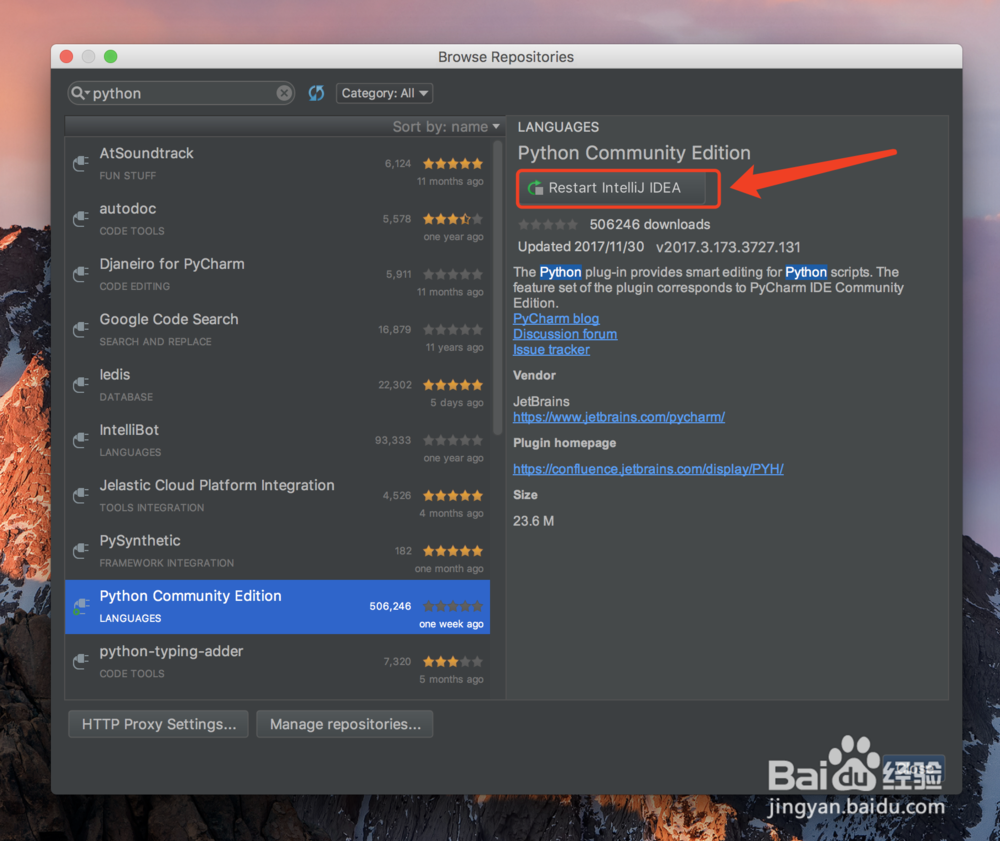
Task: Click version v2017.3.173.3727.131 text
Action: click(728, 247)
